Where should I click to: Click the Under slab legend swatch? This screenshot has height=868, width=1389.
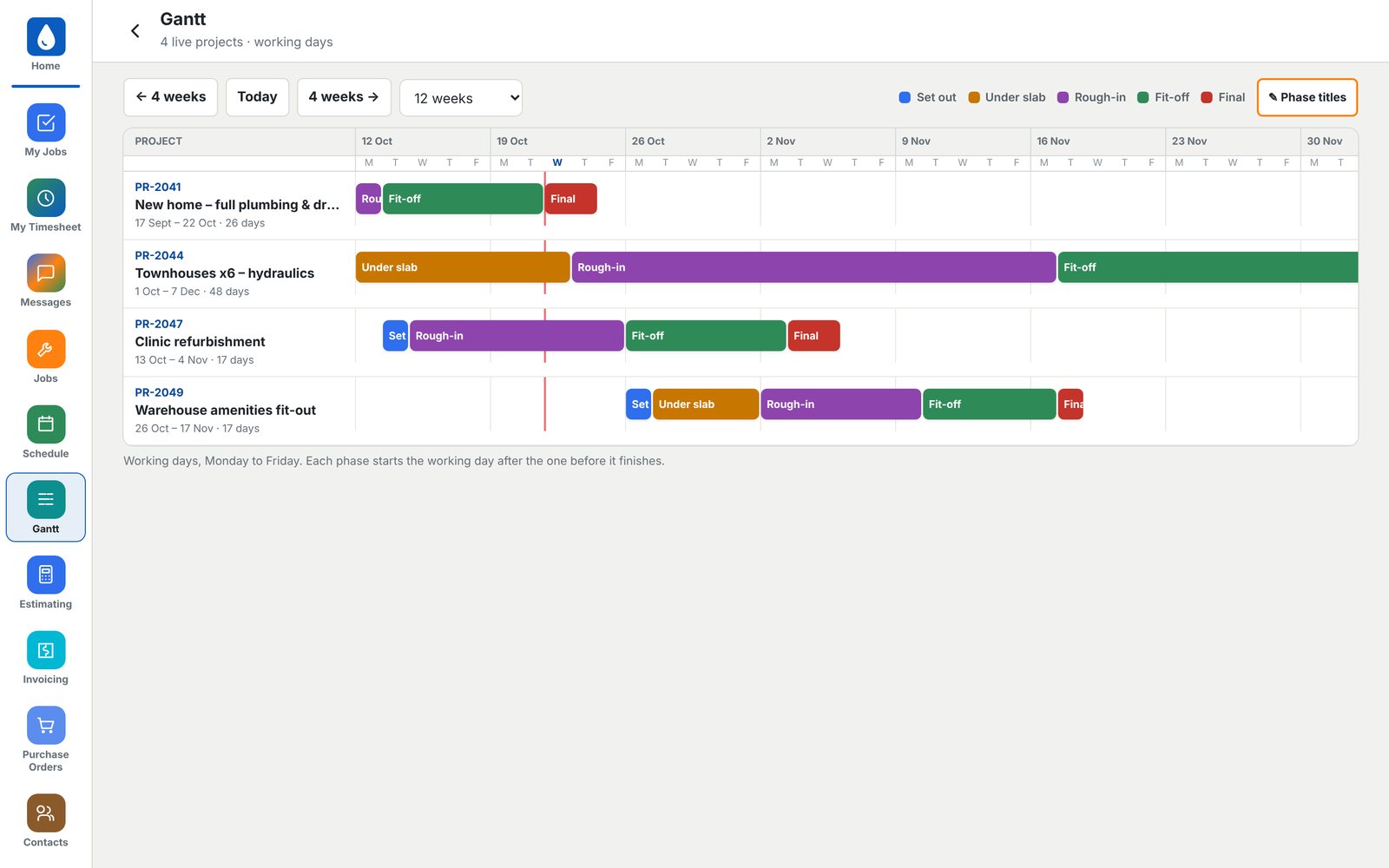click(x=974, y=97)
